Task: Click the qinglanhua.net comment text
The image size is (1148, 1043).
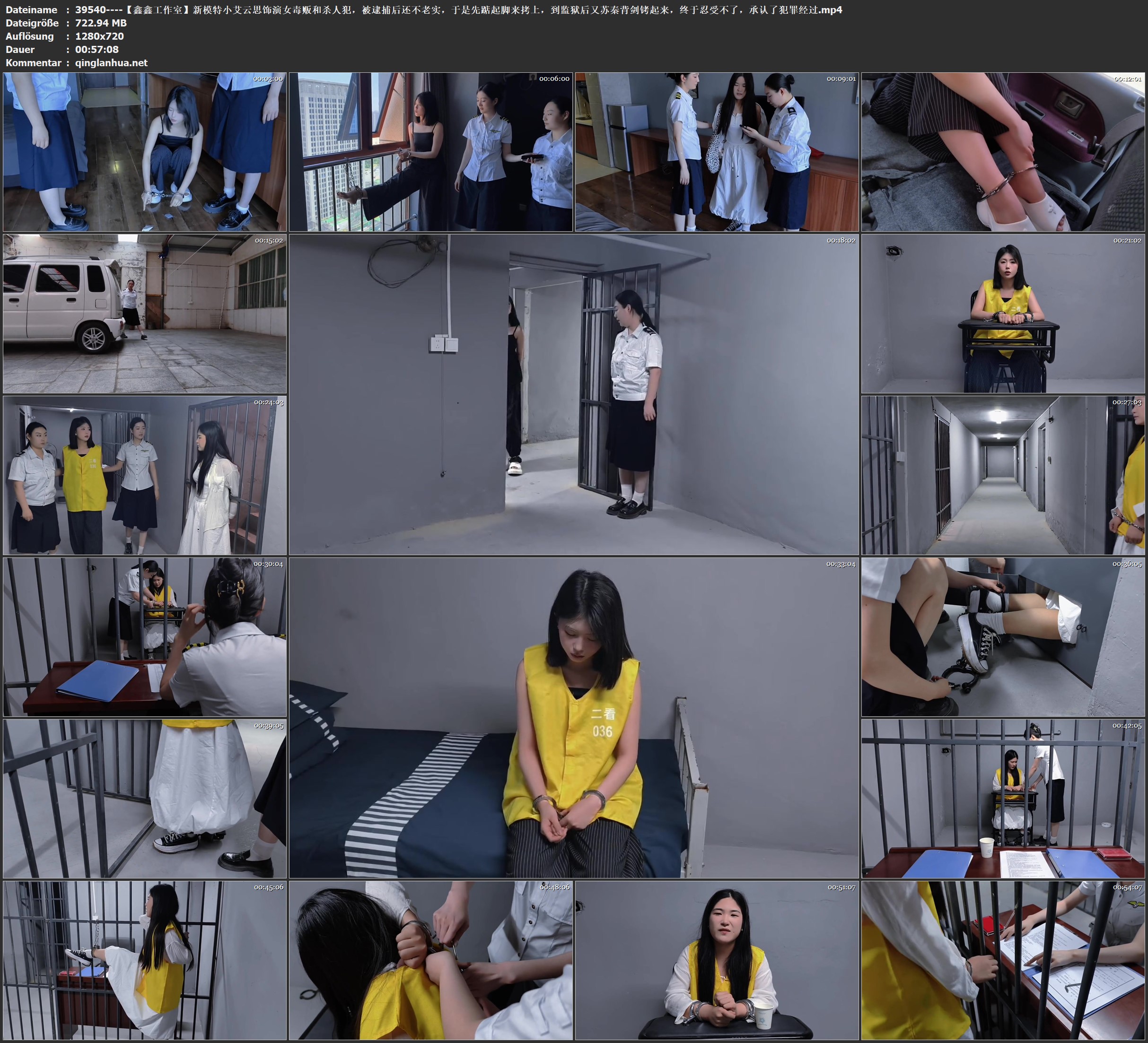Action: (x=111, y=62)
